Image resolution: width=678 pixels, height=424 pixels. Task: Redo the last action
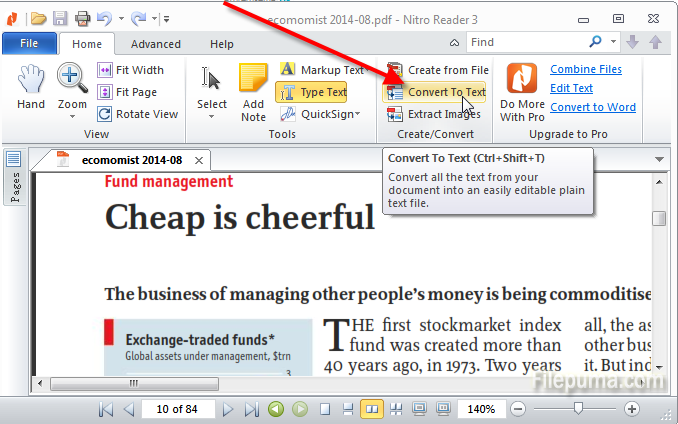tap(139, 19)
